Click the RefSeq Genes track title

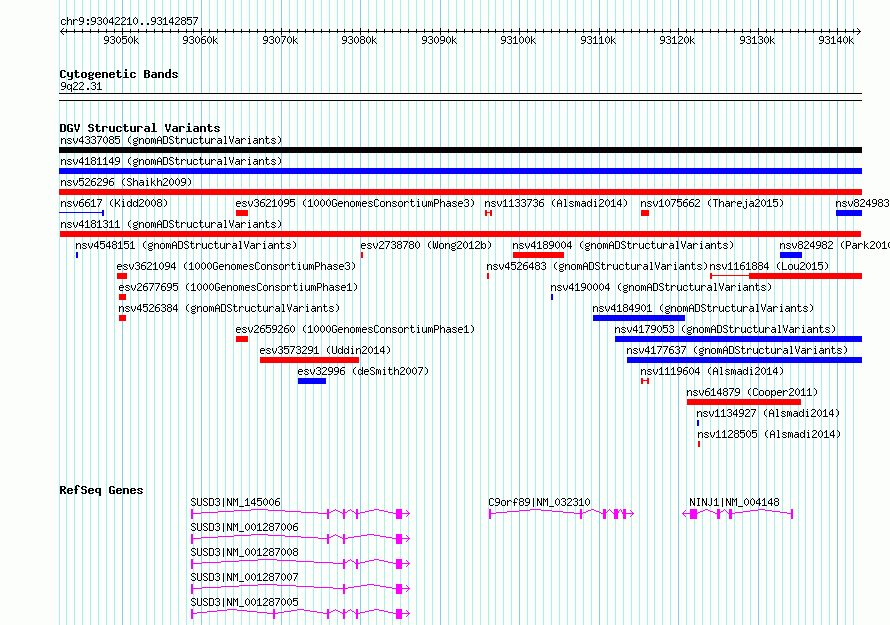(x=101, y=490)
